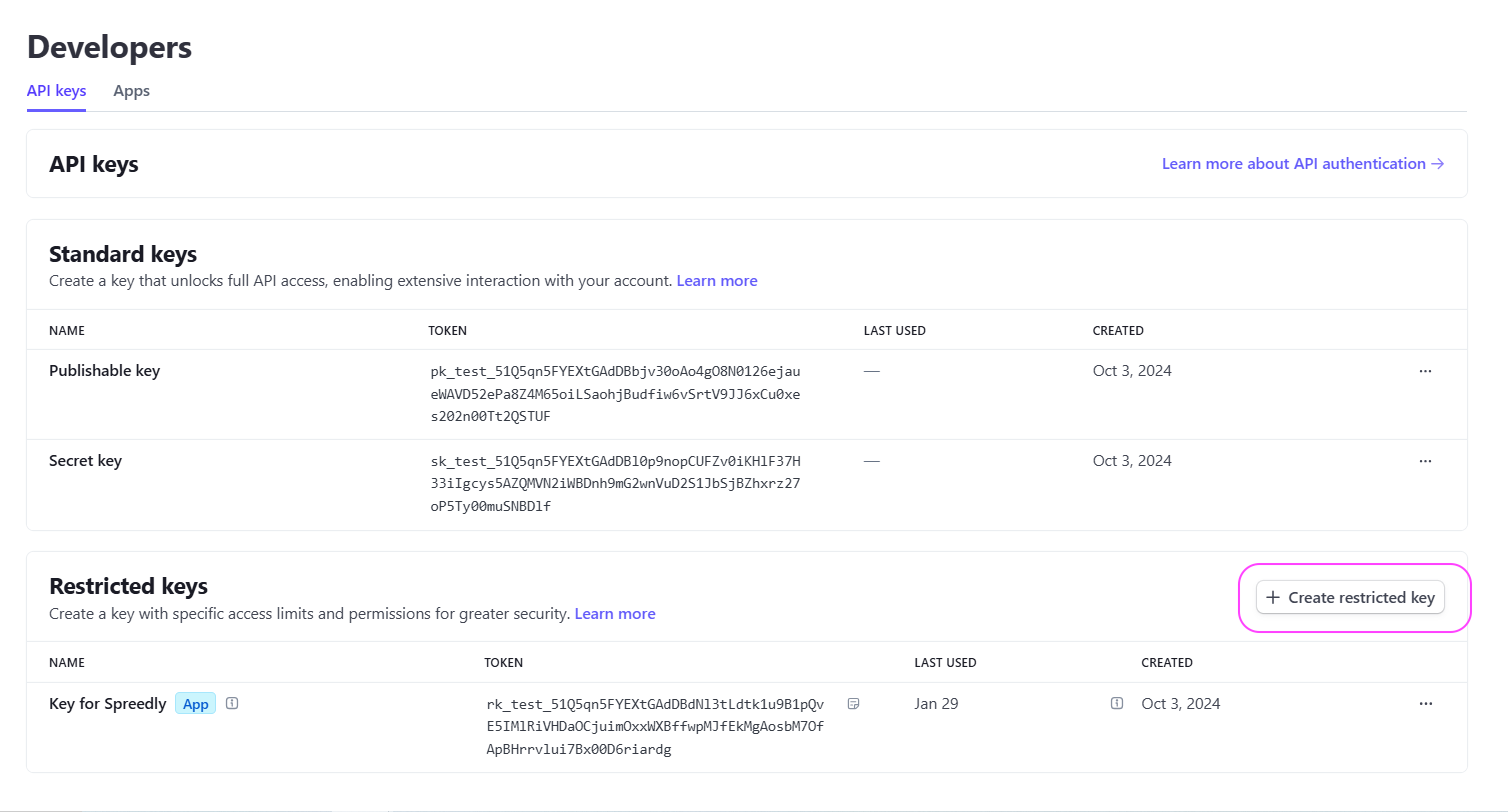Click the plus icon on Create restricted key
The width and height of the screenshot is (1508, 812).
[1272, 597]
